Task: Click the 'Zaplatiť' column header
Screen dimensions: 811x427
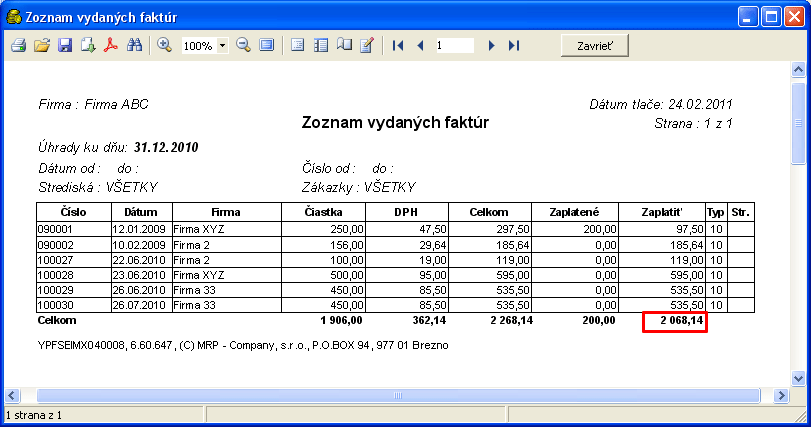Action: [x=662, y=212]
